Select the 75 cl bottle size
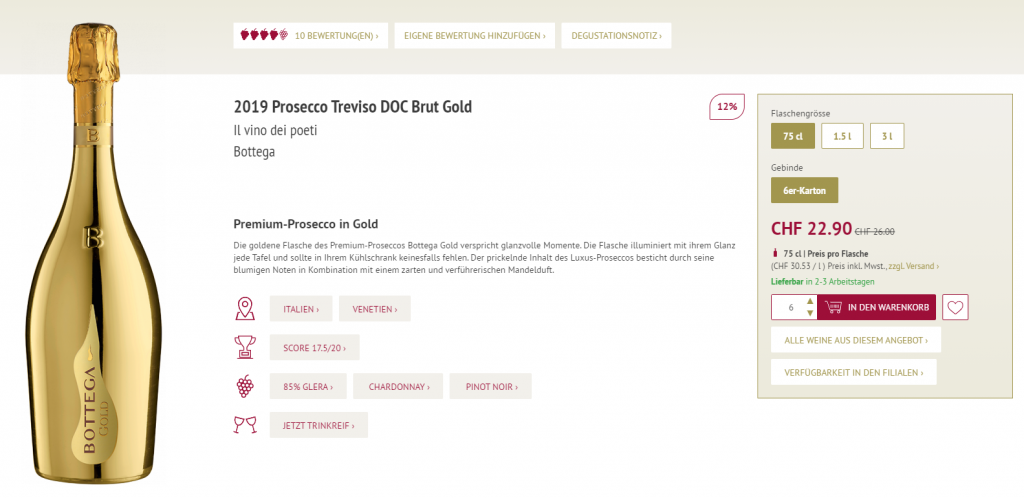1024x498 pixels. 793,136
